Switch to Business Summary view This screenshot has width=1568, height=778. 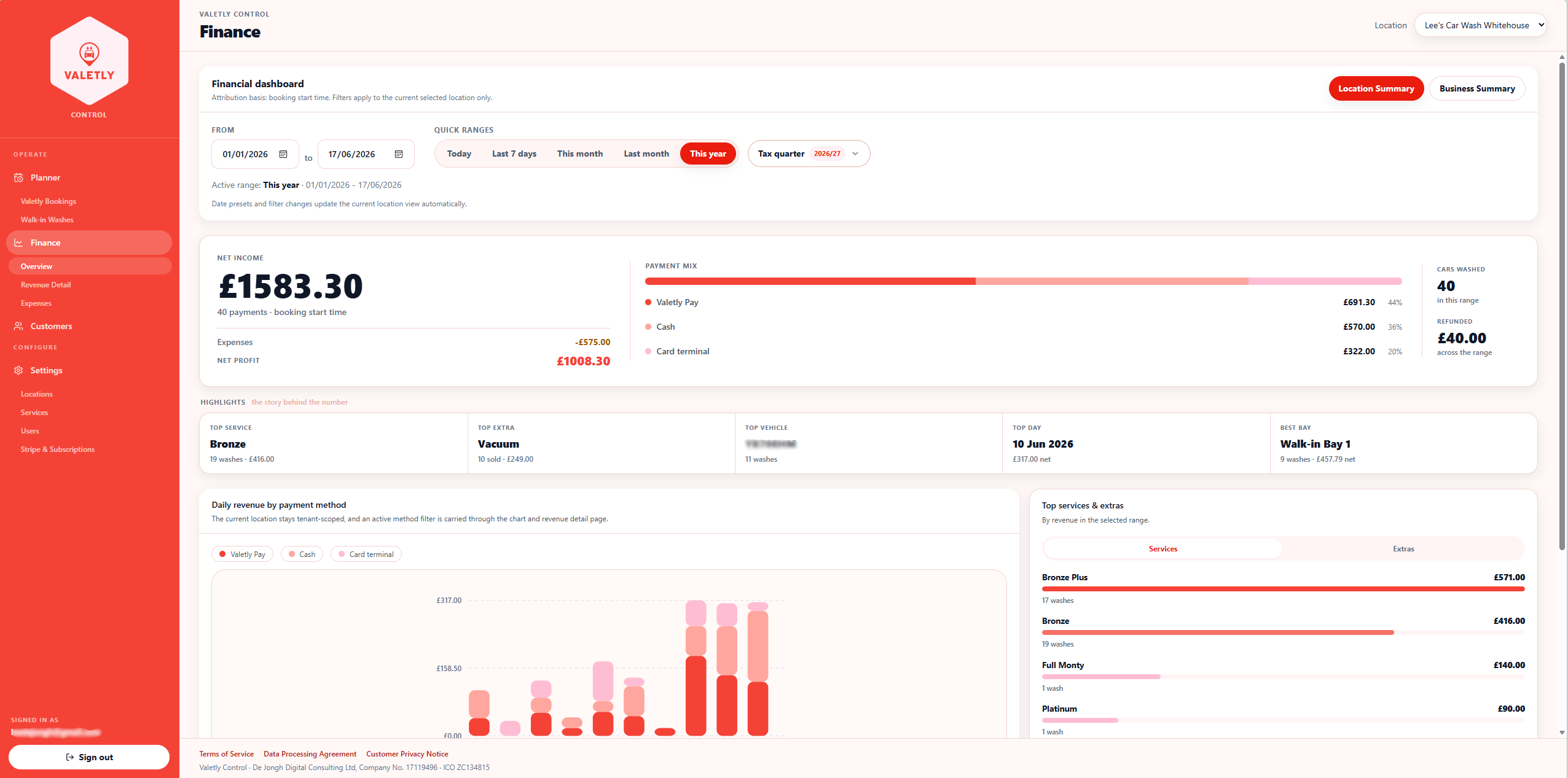(x=1477, y=88)
